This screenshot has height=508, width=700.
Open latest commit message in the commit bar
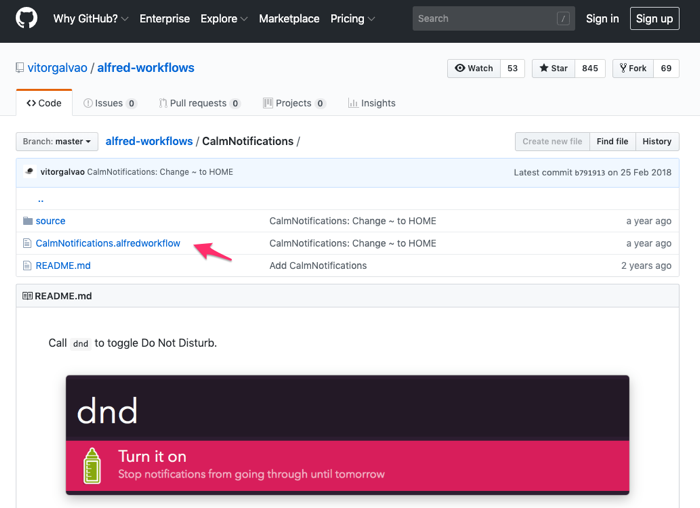tap(160, 172)
